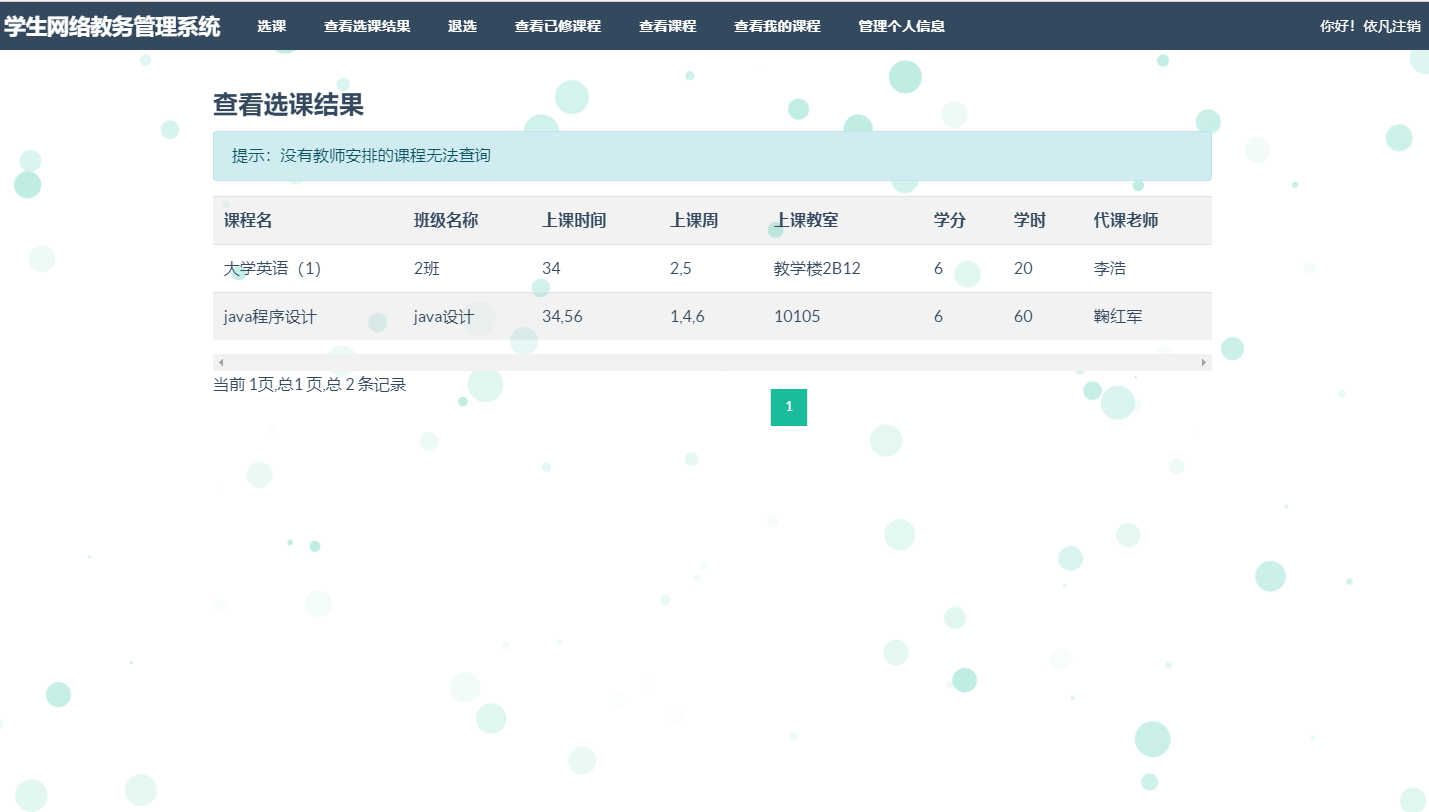The width and height of the screenshot is (1429, 812).
Task: Click teacher name 鞠红军 in table
Action: tap(1117, 316)
